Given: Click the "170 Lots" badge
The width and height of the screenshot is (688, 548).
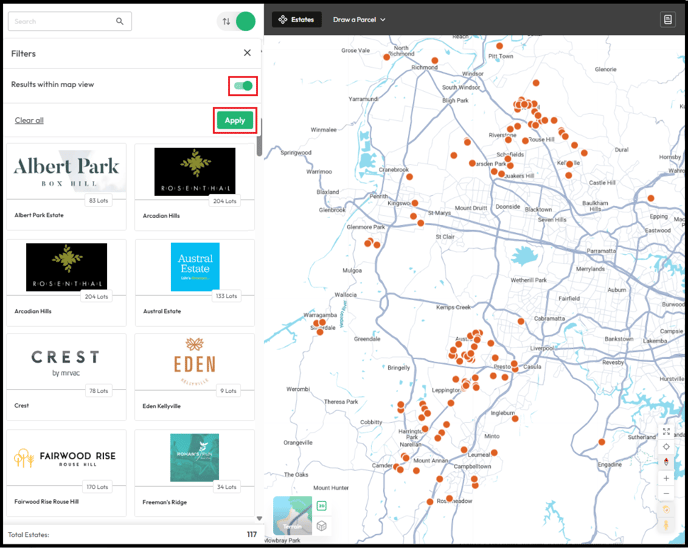Looking at the screenshot, I should coord(97,487).
